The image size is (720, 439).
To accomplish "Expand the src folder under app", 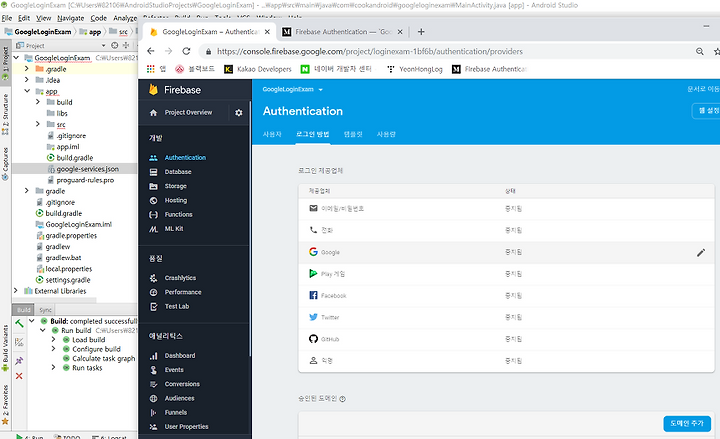I will 38,124.
